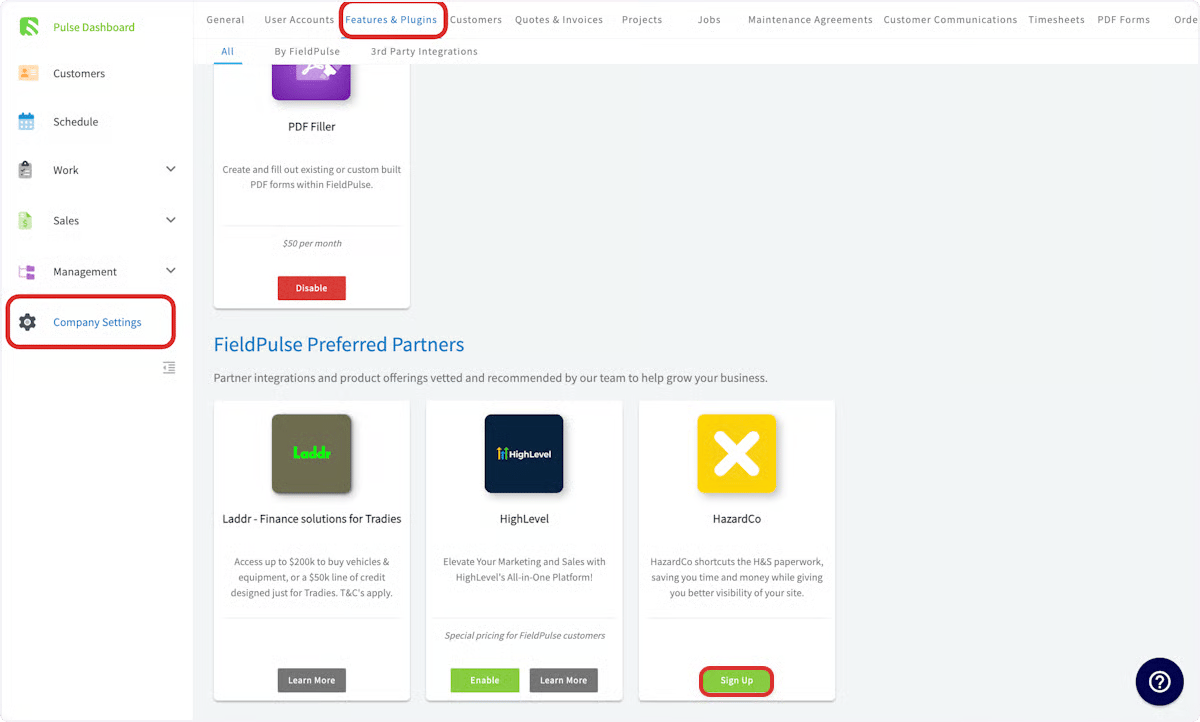Click the Company Settings gear icon
This screenshot has width=1200, height=722.
(x=28, y=322)
